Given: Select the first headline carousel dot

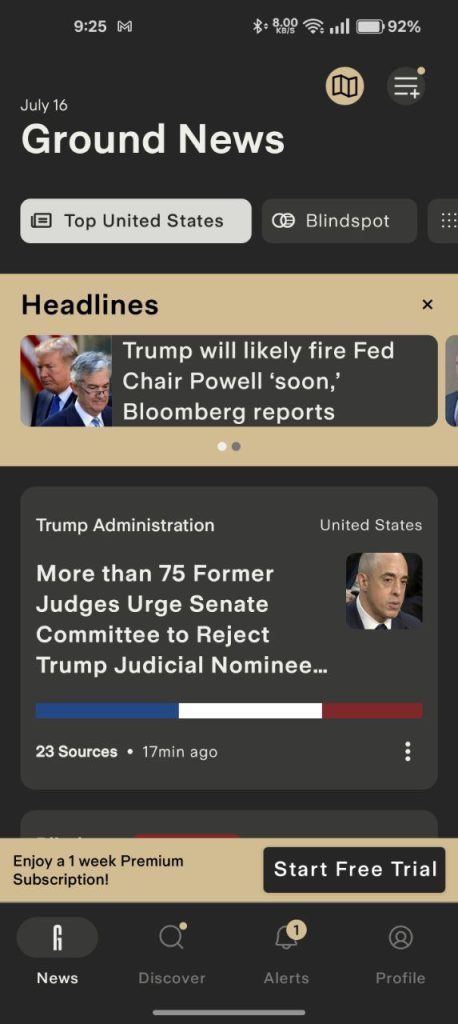Looking at the screenshot, I should pos(222,447).
